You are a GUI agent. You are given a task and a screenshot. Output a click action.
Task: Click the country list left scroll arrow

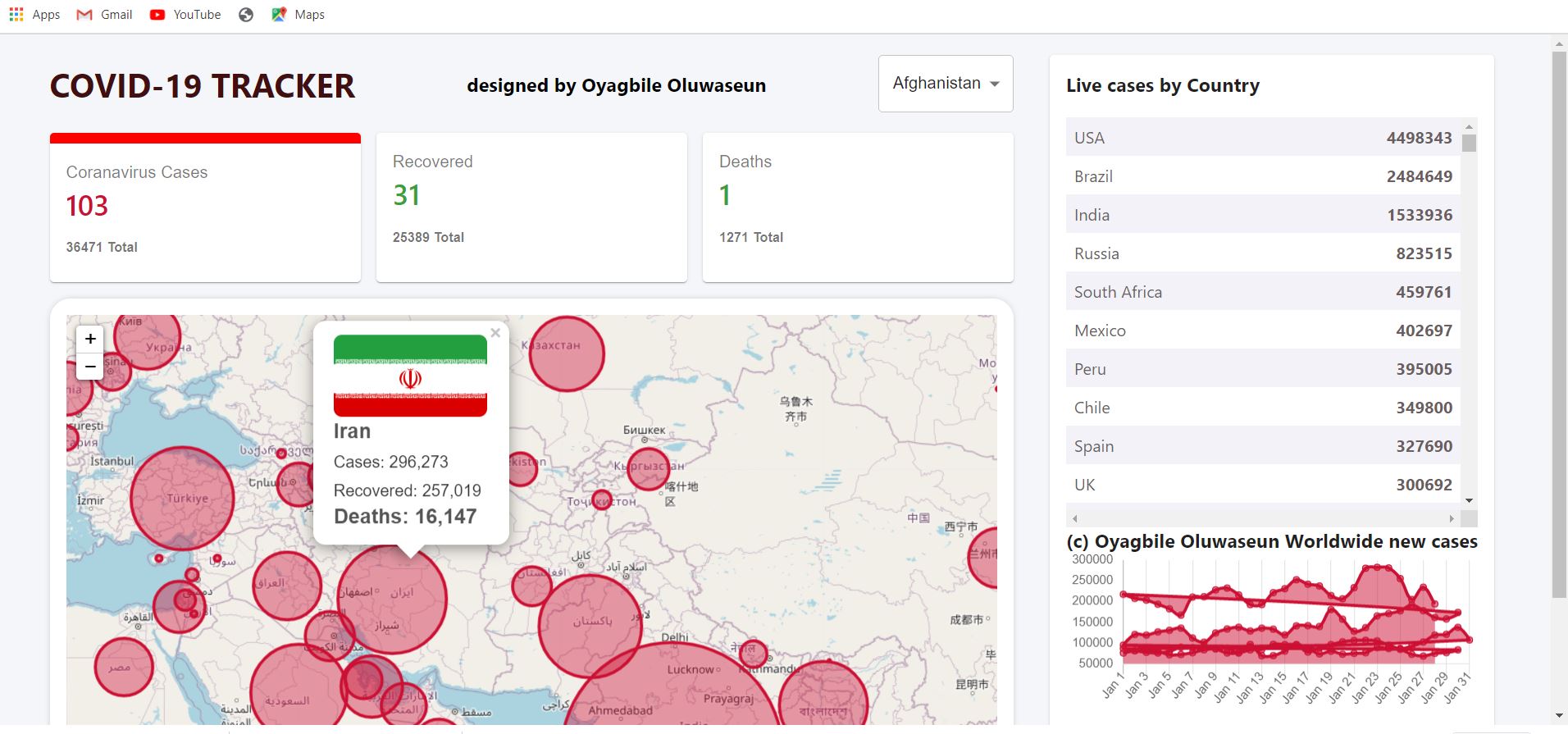pos(1074,518)
